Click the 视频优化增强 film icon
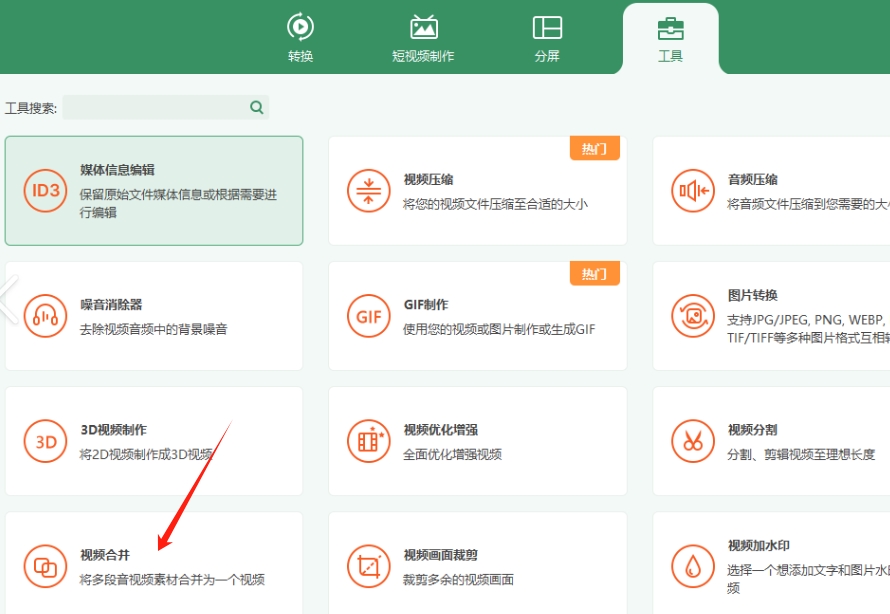 point(368,441)
